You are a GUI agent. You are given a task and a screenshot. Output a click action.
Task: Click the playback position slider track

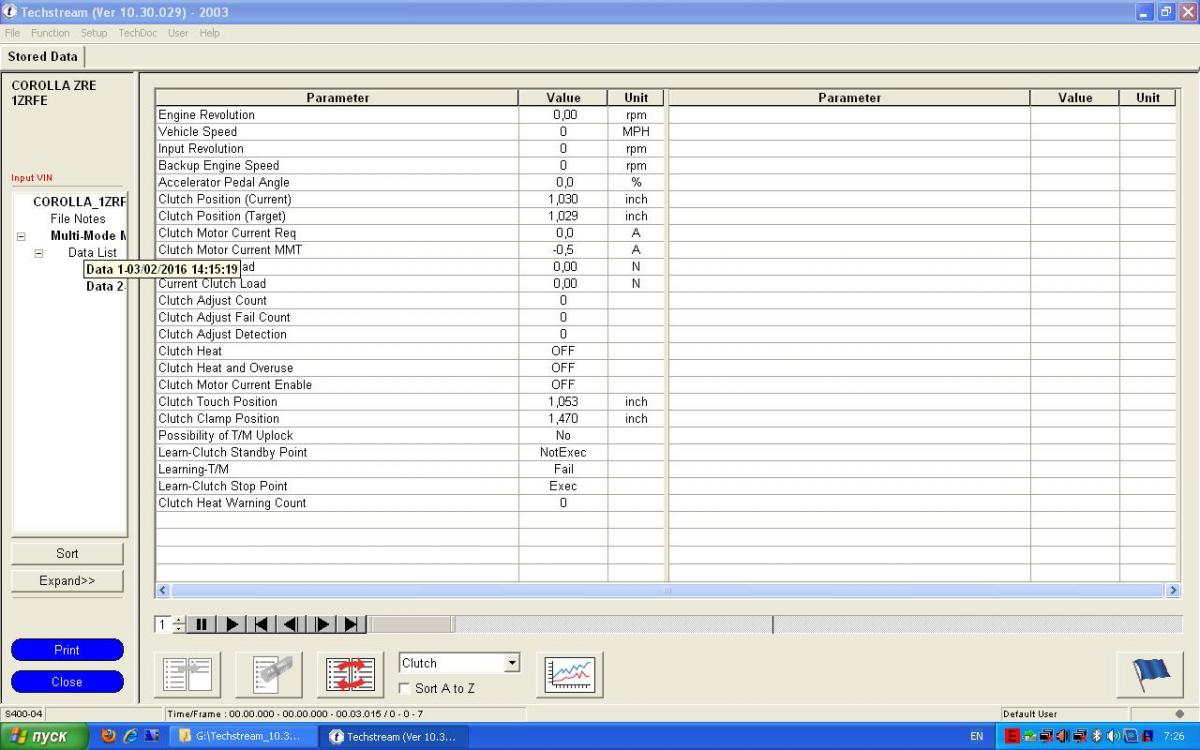coord(775,625)
